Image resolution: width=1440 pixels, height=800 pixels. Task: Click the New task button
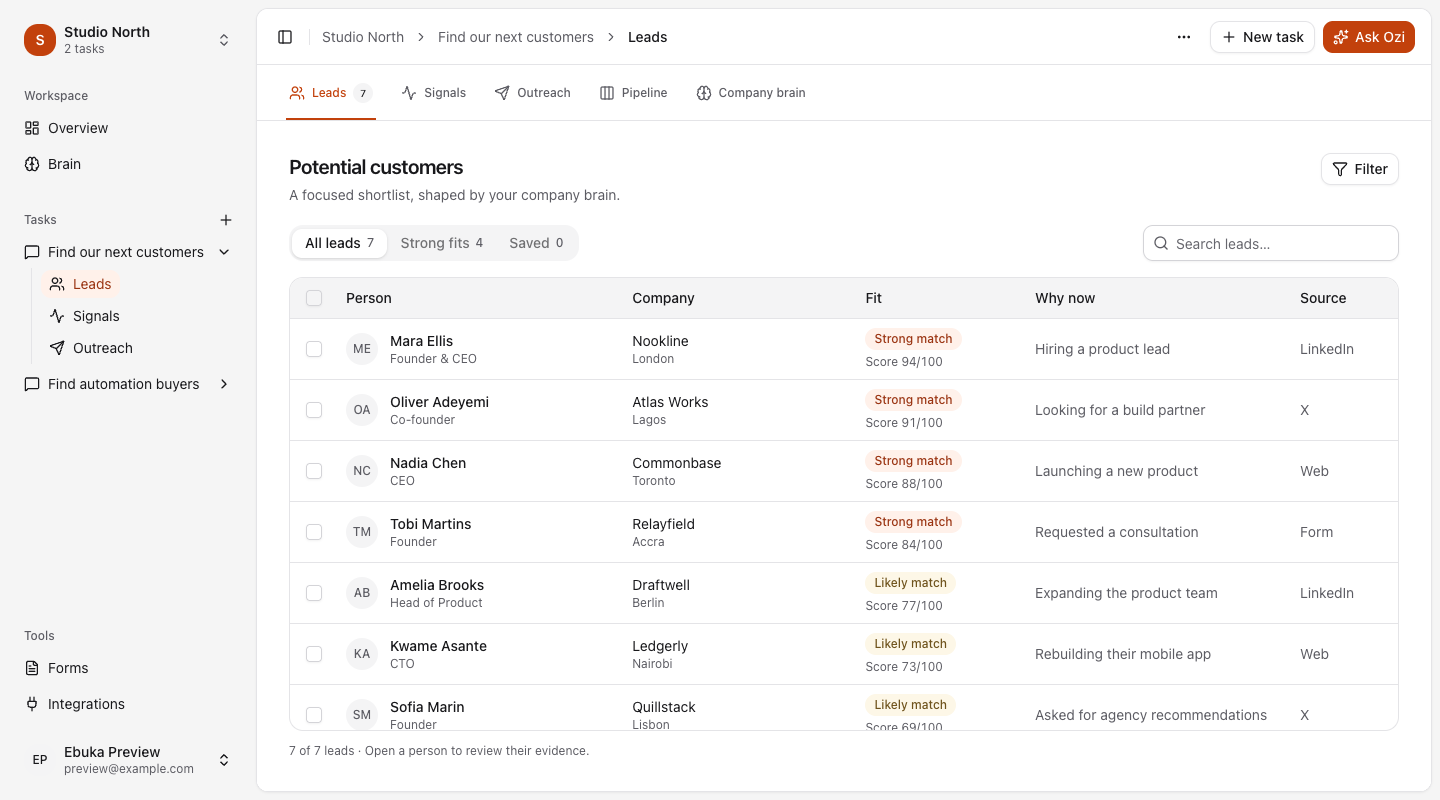coord(1262,37)
